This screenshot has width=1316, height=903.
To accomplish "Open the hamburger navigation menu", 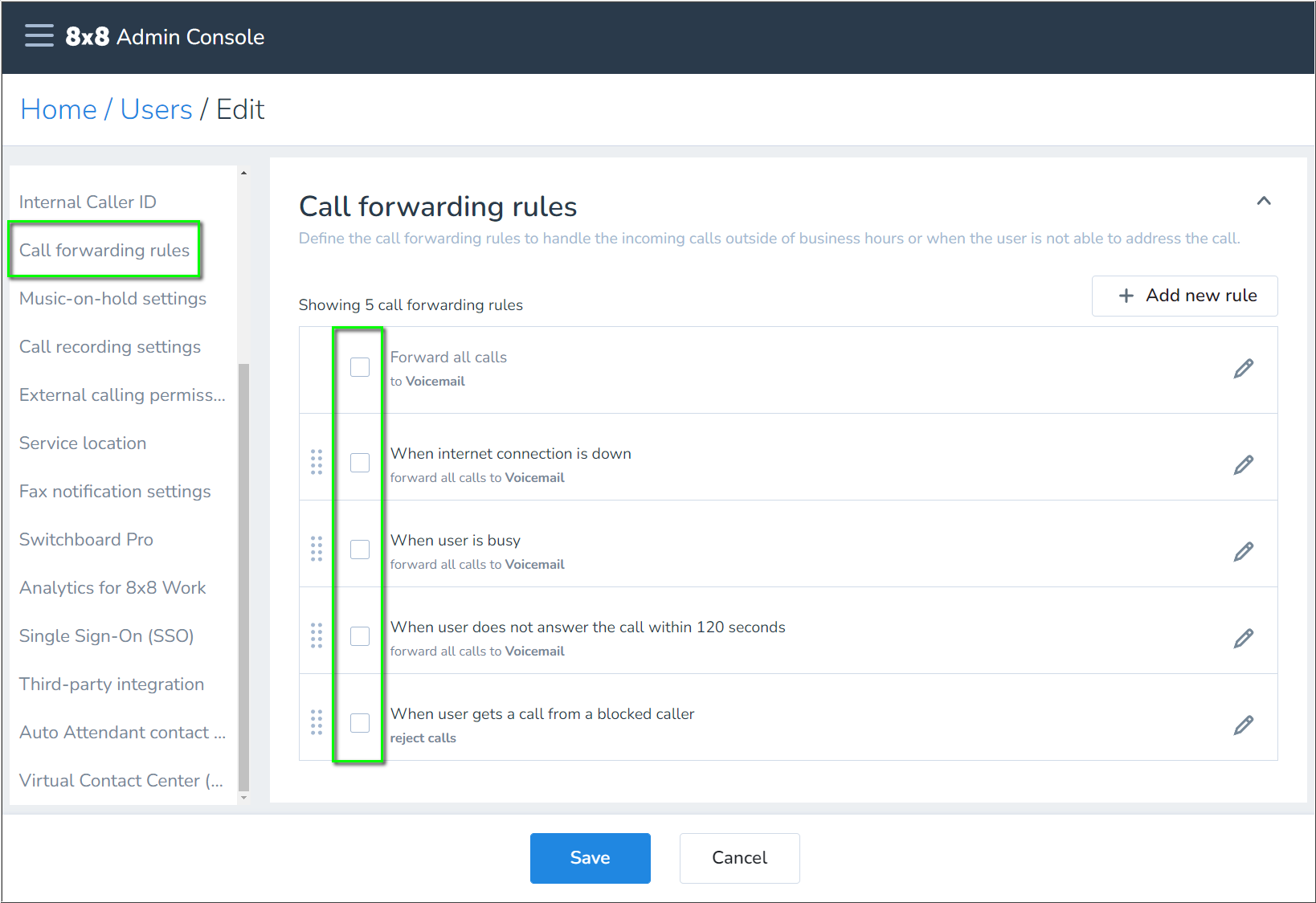I will click(x=39, y=35).
